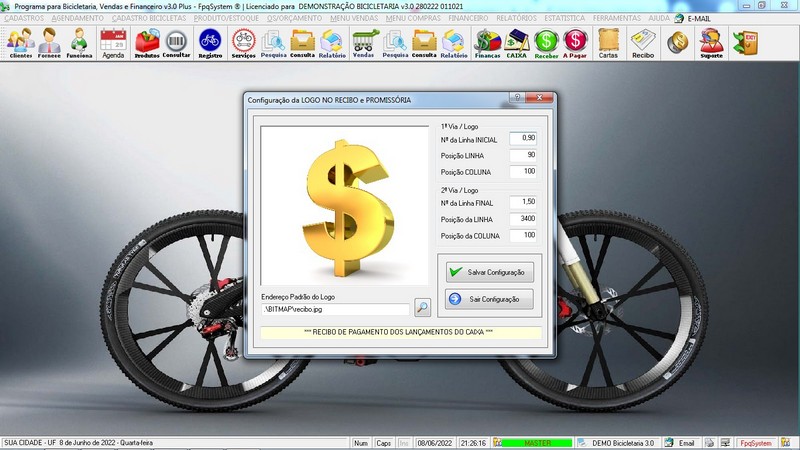Close the logo configuration dialog
Screen dimensions: 800x450
(x=540, y=97)
